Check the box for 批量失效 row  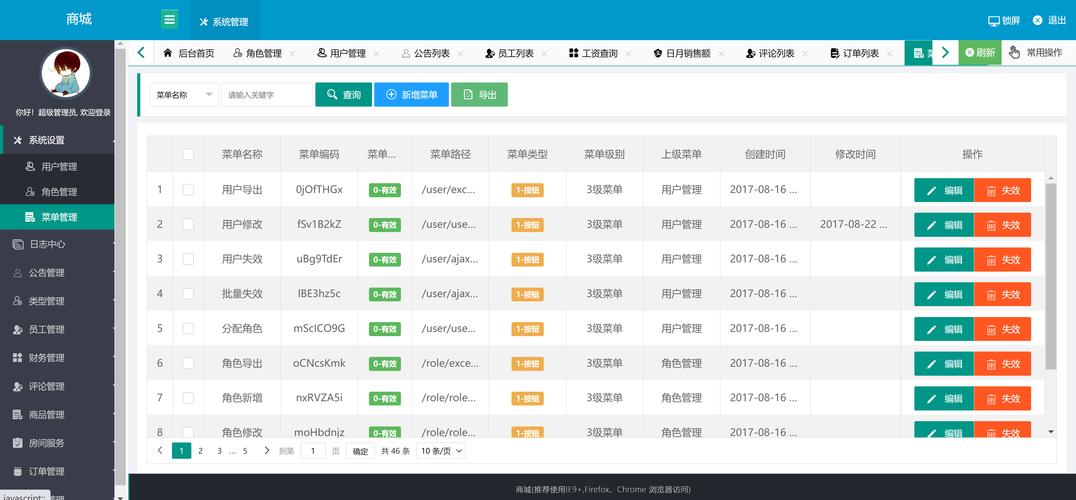pyautogui.click(x=188, y=294)
